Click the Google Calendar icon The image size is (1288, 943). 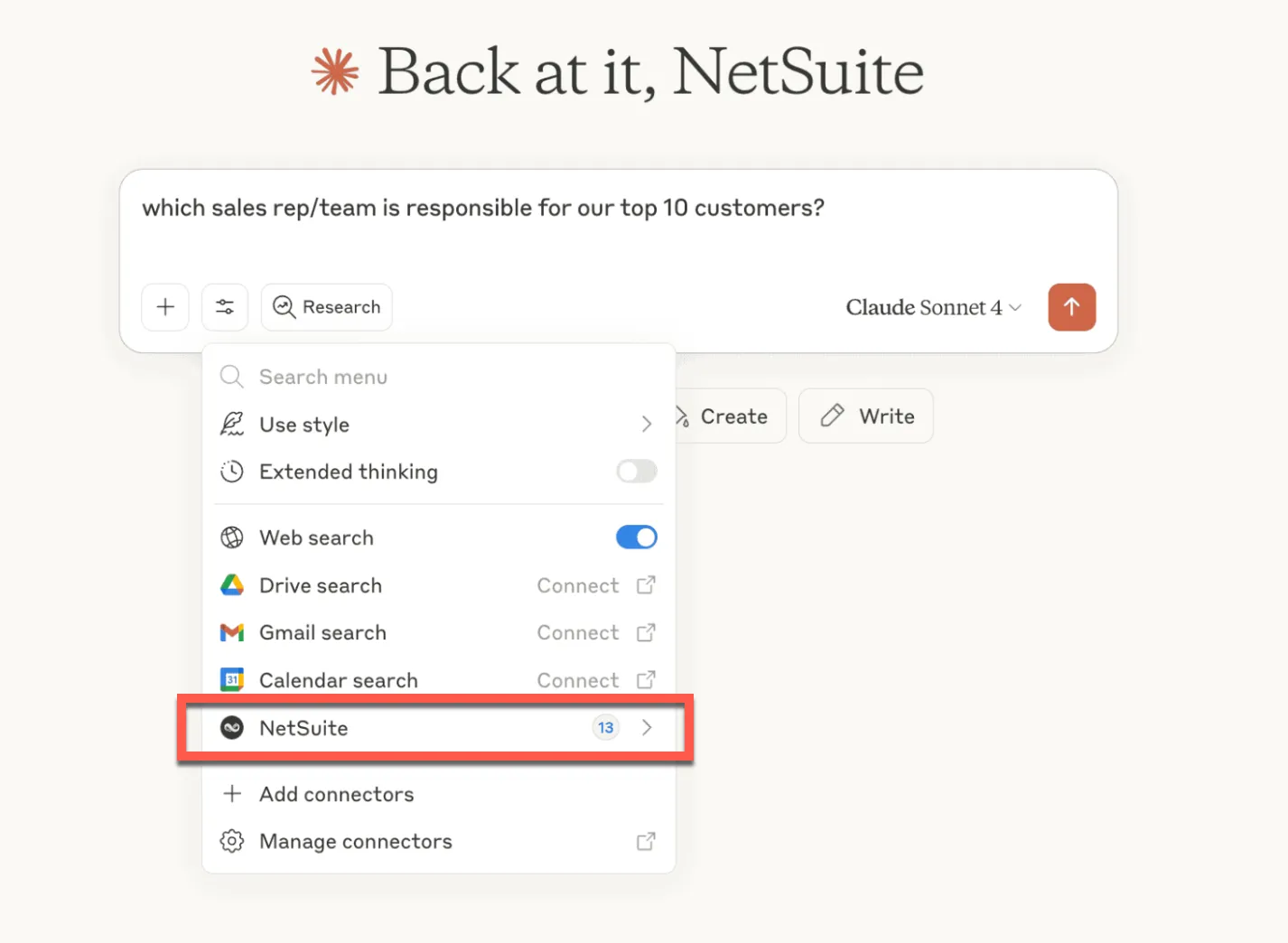[232, 680]
